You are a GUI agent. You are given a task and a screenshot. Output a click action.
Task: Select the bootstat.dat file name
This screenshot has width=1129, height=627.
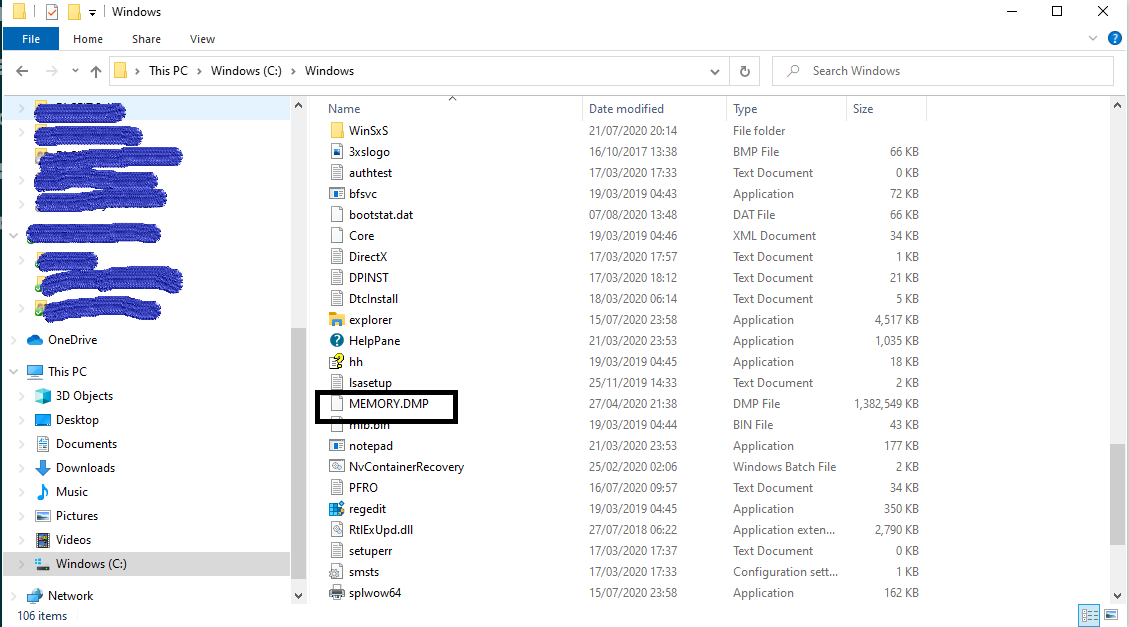(x=381, y=215)
